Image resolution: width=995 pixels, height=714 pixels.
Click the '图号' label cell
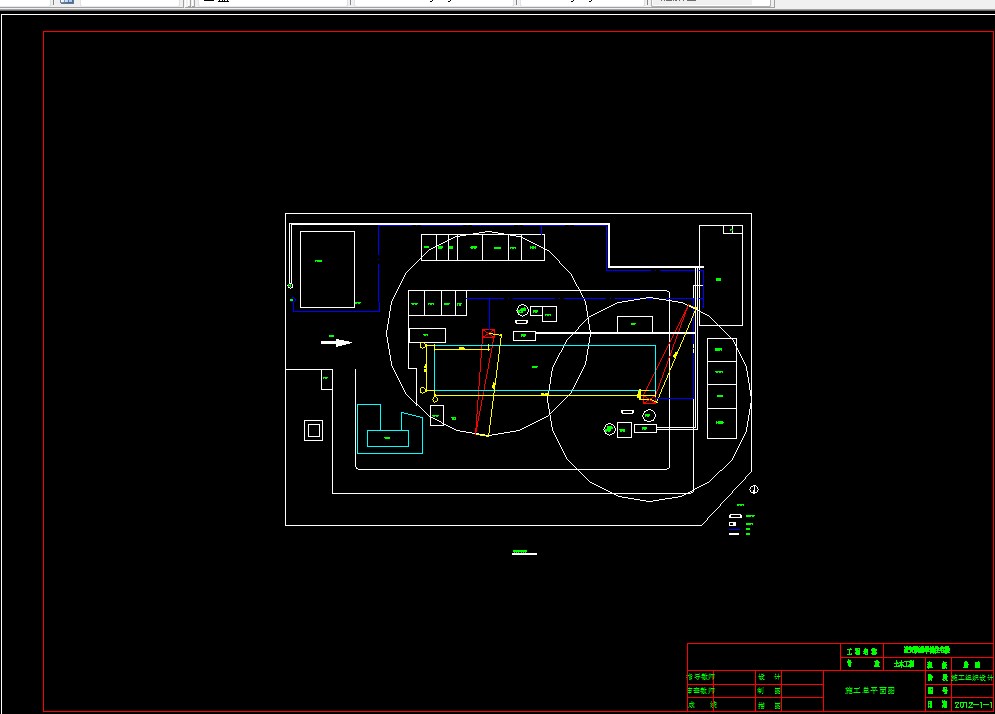[x=938, y=691]
